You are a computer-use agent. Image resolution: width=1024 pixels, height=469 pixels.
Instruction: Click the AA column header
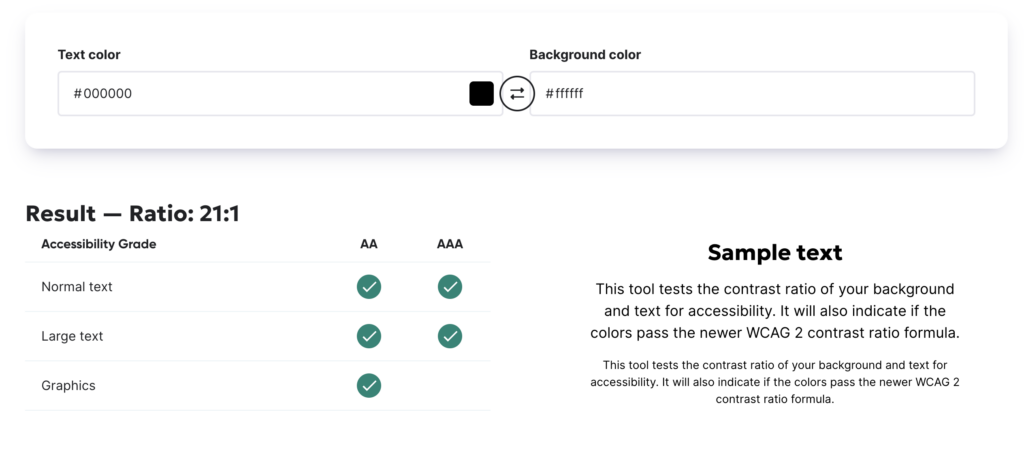pyautogui.click(x=369, y=244)
